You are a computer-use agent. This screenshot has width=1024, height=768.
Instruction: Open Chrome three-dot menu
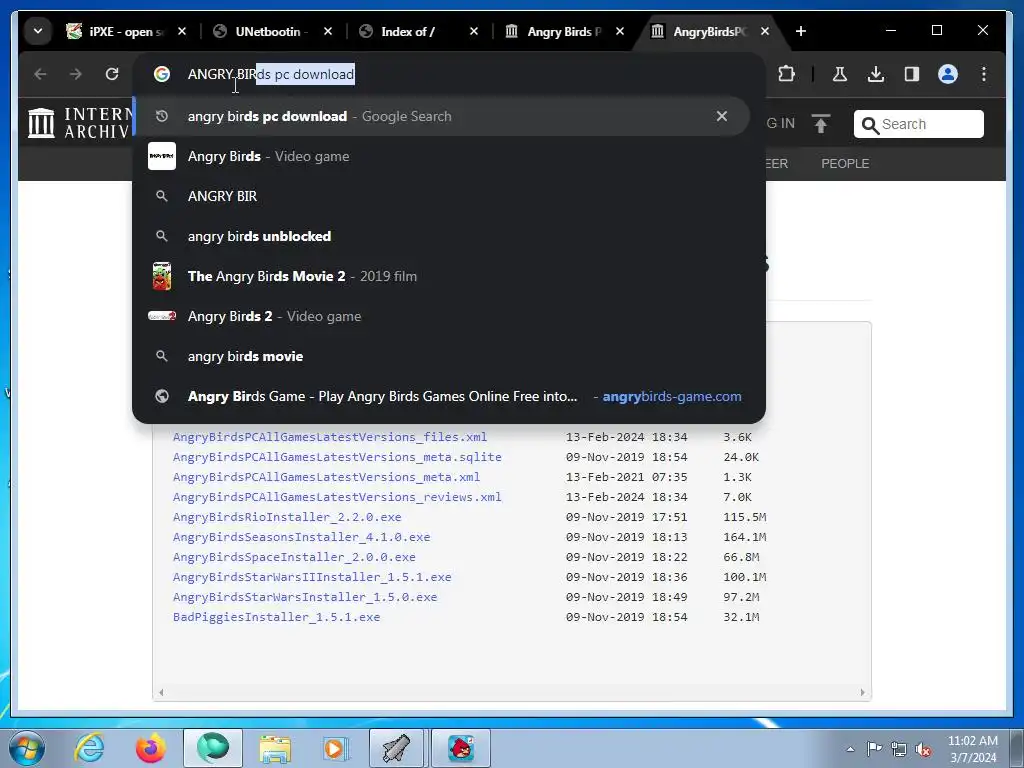point(984,74)
